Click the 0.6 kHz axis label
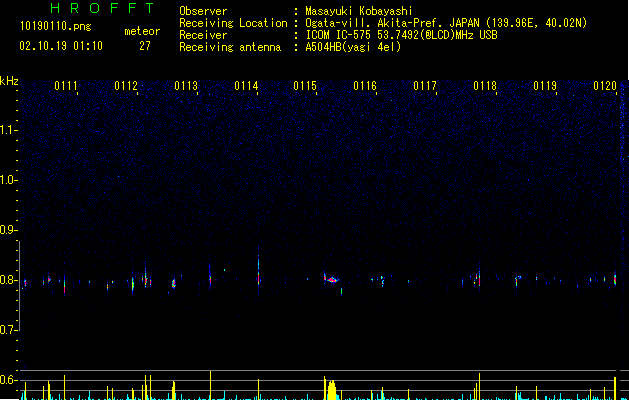This screenshot has height=400, width=629. (9, 380)
